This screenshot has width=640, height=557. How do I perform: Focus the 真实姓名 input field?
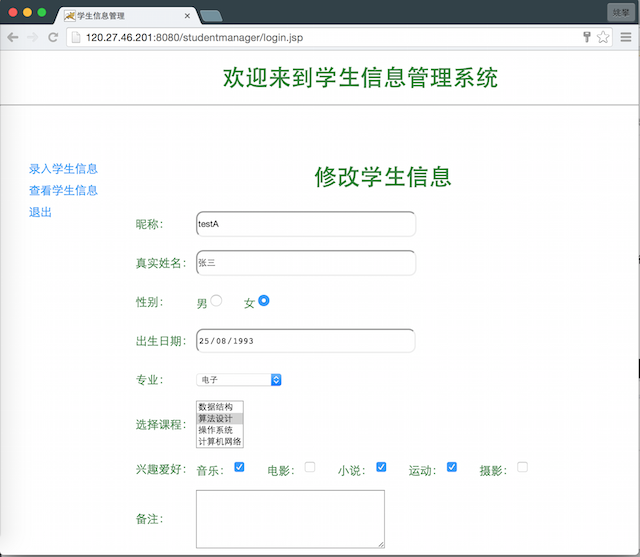[x=306, y=263]
